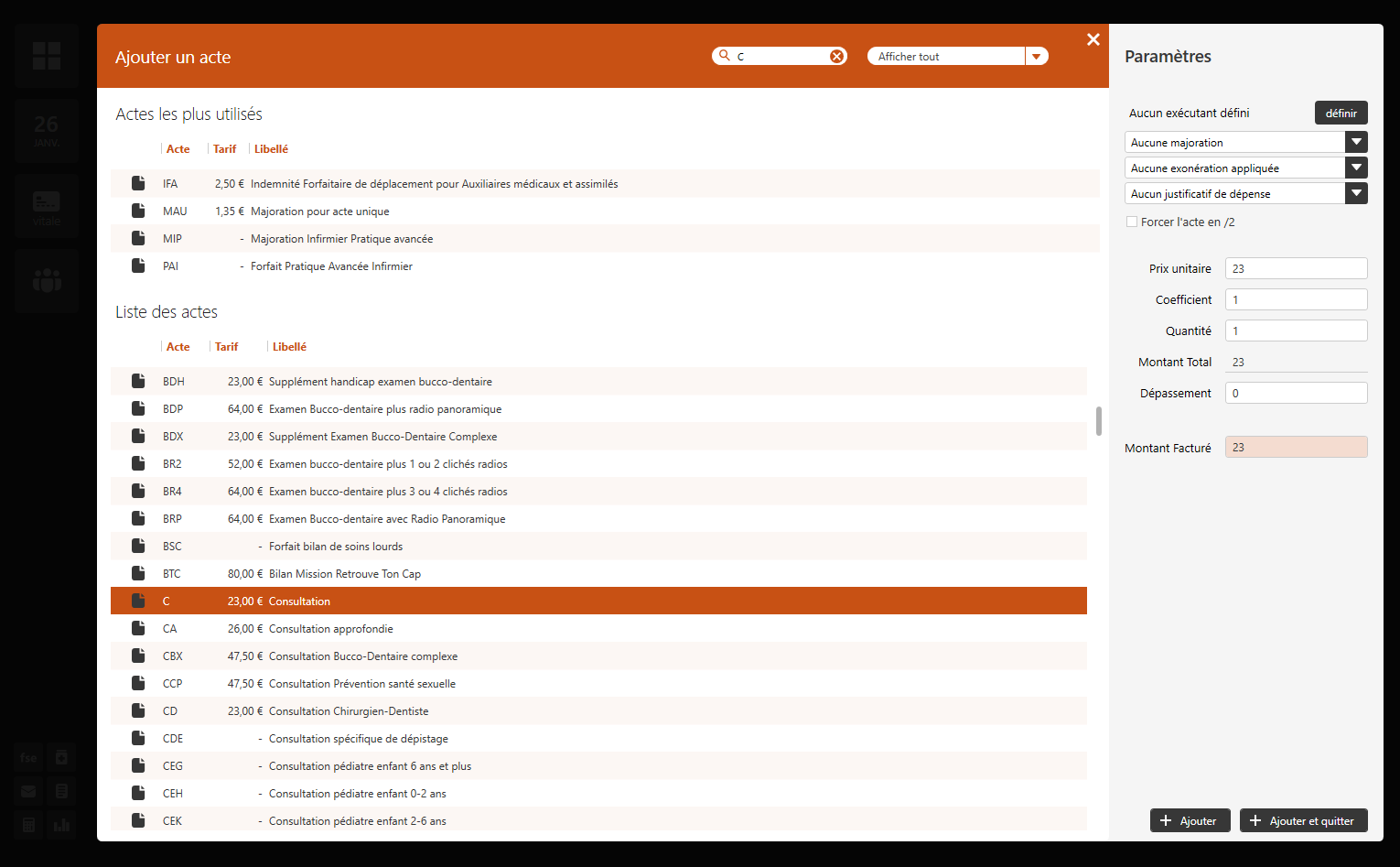Click the file icon beside CEK act
Screen dimensions: 1400x867
[138, 820]
